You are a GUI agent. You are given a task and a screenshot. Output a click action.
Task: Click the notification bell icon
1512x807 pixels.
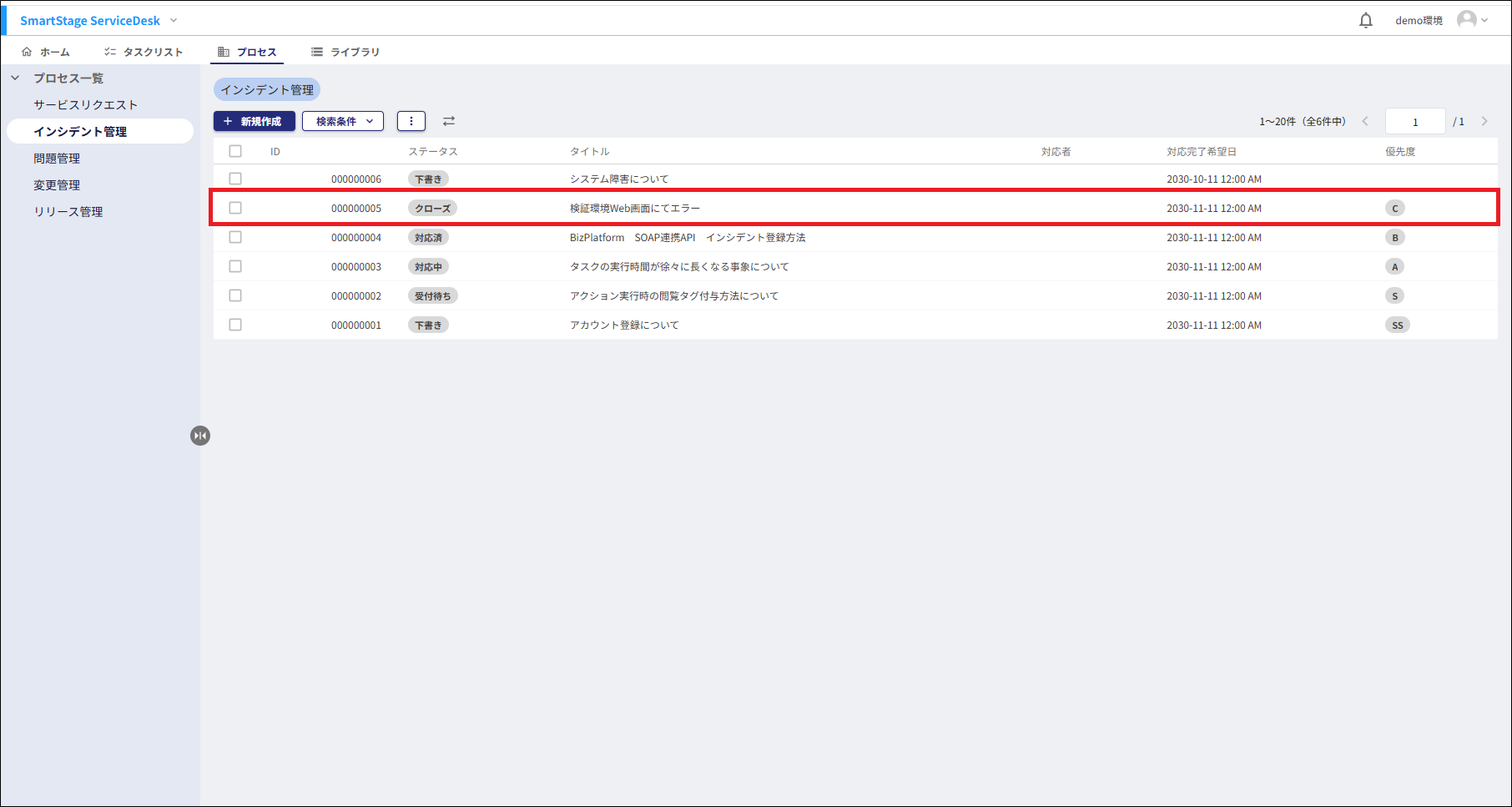[1365, 20]
